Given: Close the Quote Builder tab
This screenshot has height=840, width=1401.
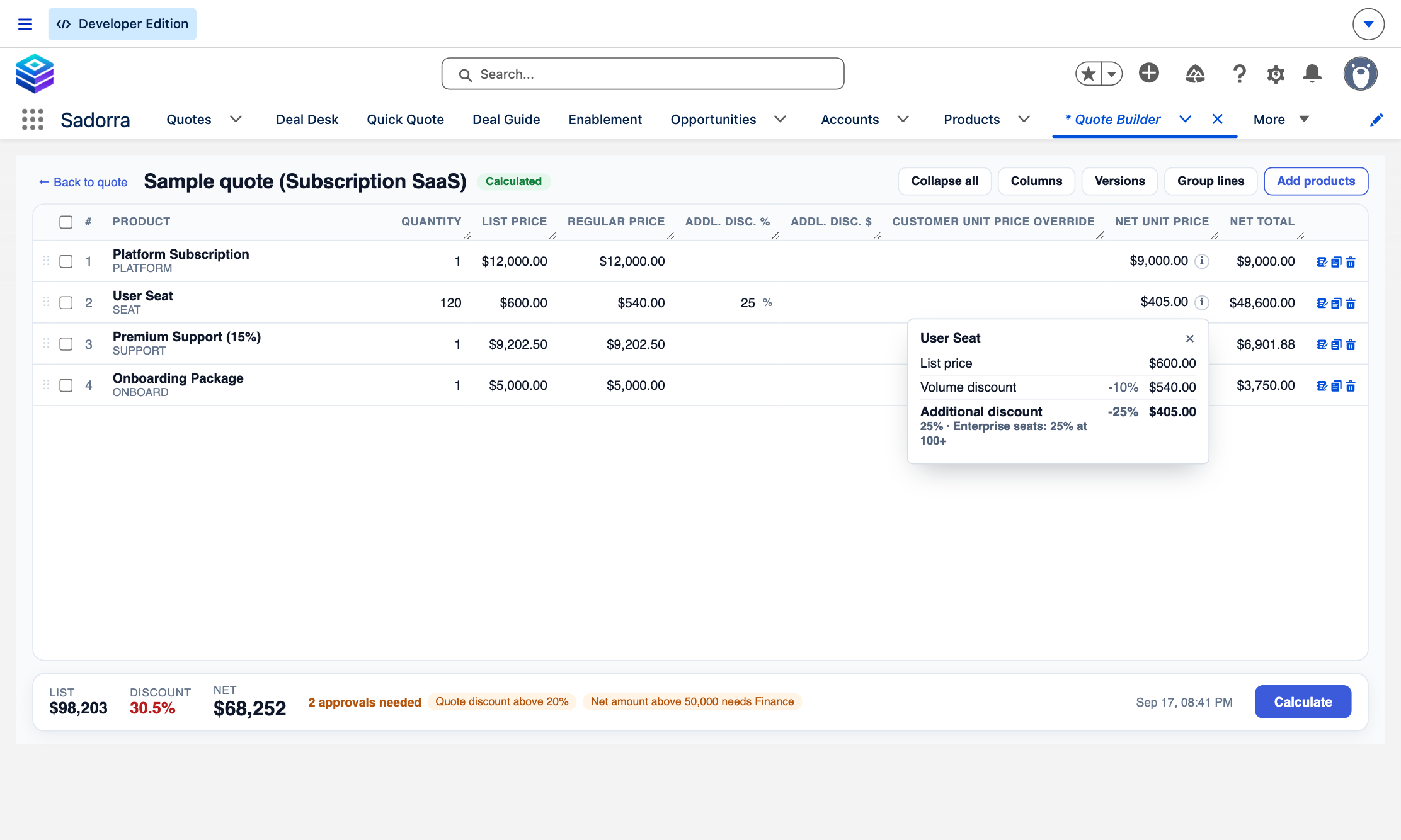Looking at the screenshot, I should 1217,119.
